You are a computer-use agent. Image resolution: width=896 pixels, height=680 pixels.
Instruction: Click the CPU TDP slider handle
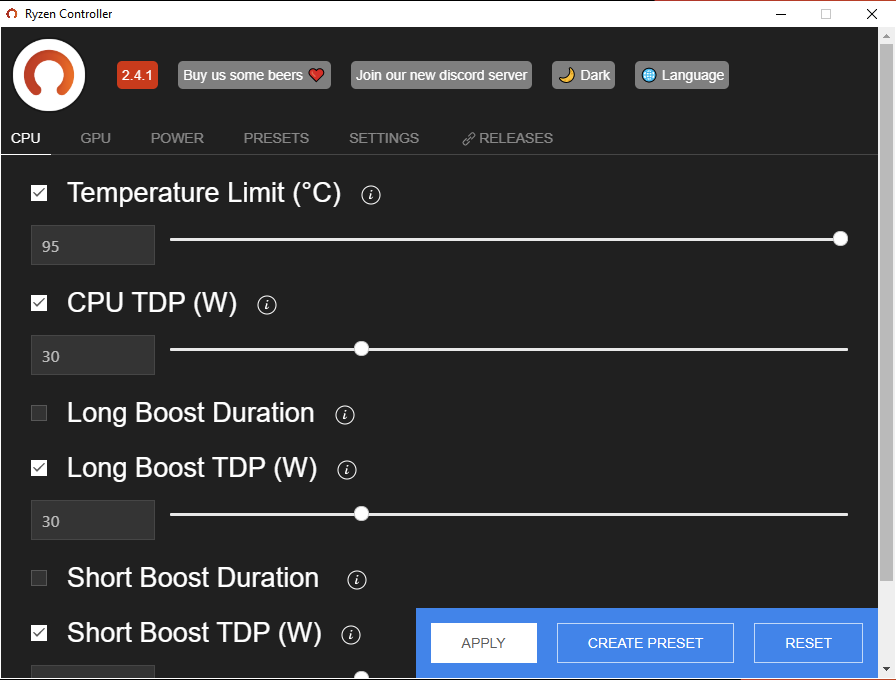361,349
